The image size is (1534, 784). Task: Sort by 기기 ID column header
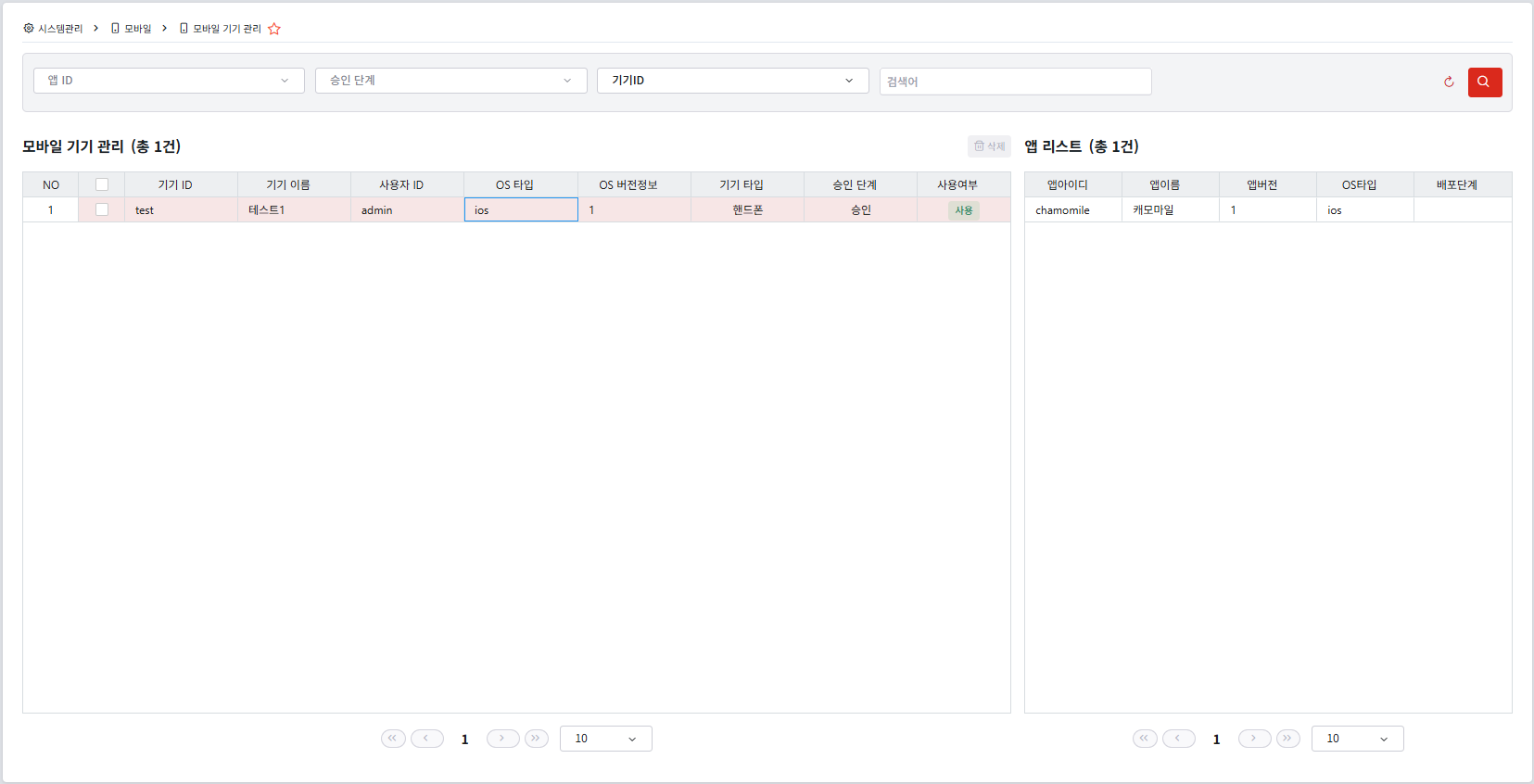181,184
